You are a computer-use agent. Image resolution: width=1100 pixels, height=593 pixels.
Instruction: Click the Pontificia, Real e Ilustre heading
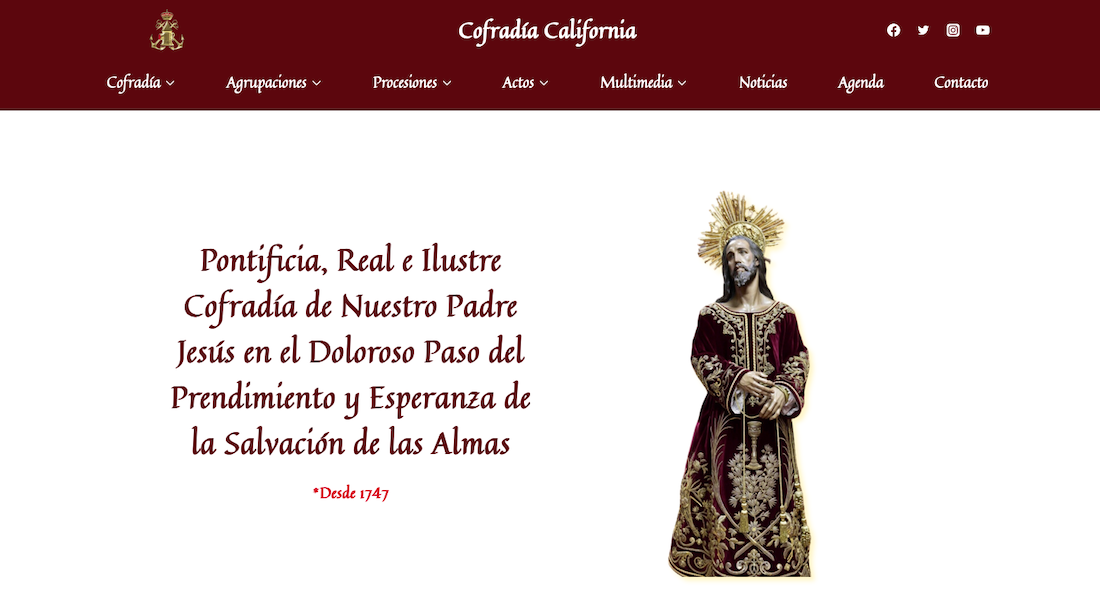[350, 352]
